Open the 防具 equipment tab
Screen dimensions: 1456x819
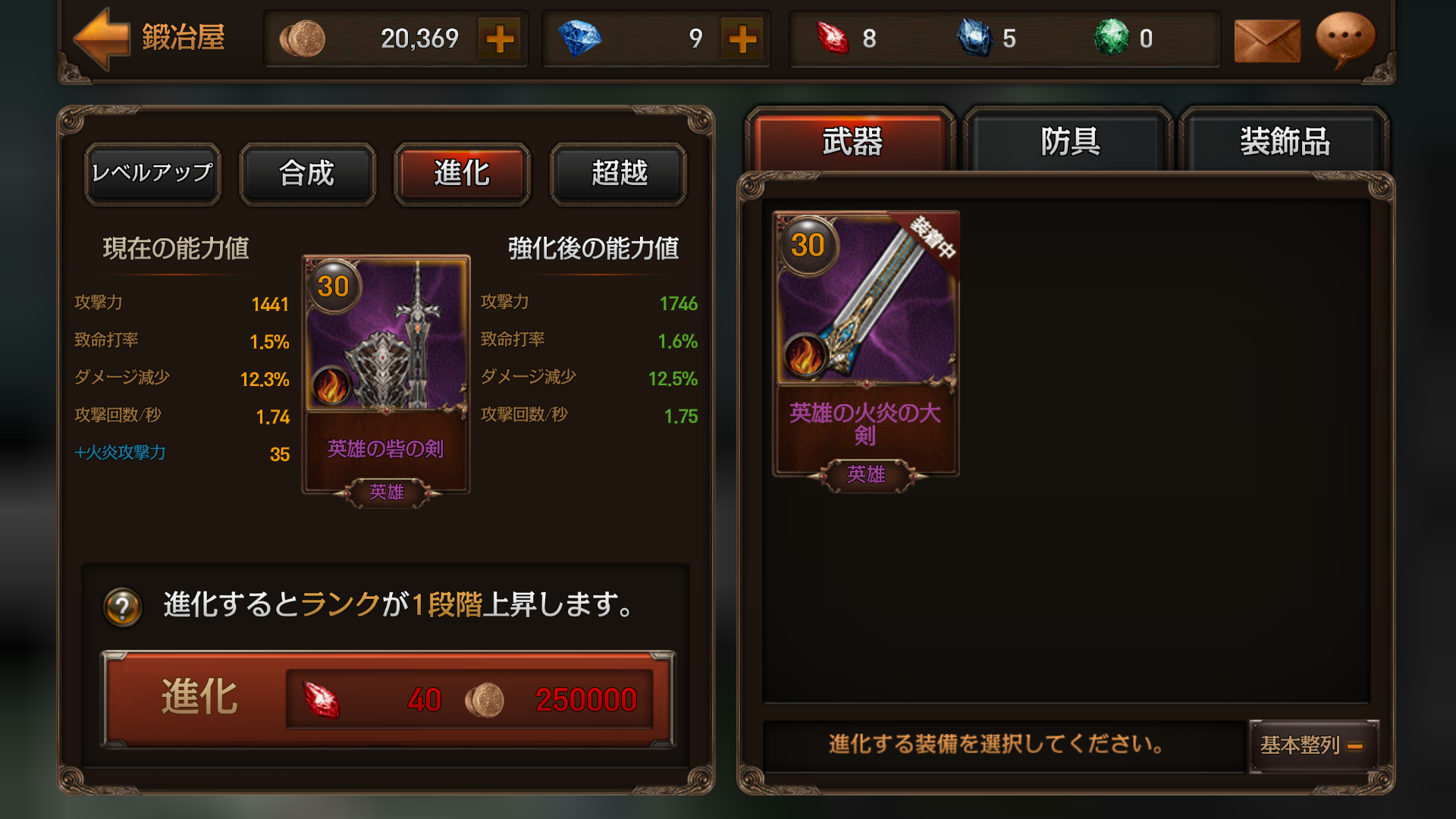tap(1069, 142)
